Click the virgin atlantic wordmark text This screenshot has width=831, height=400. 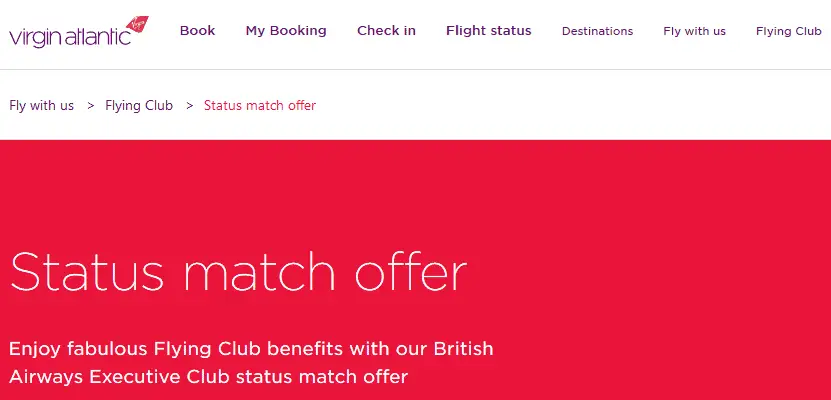coord(68,38)
